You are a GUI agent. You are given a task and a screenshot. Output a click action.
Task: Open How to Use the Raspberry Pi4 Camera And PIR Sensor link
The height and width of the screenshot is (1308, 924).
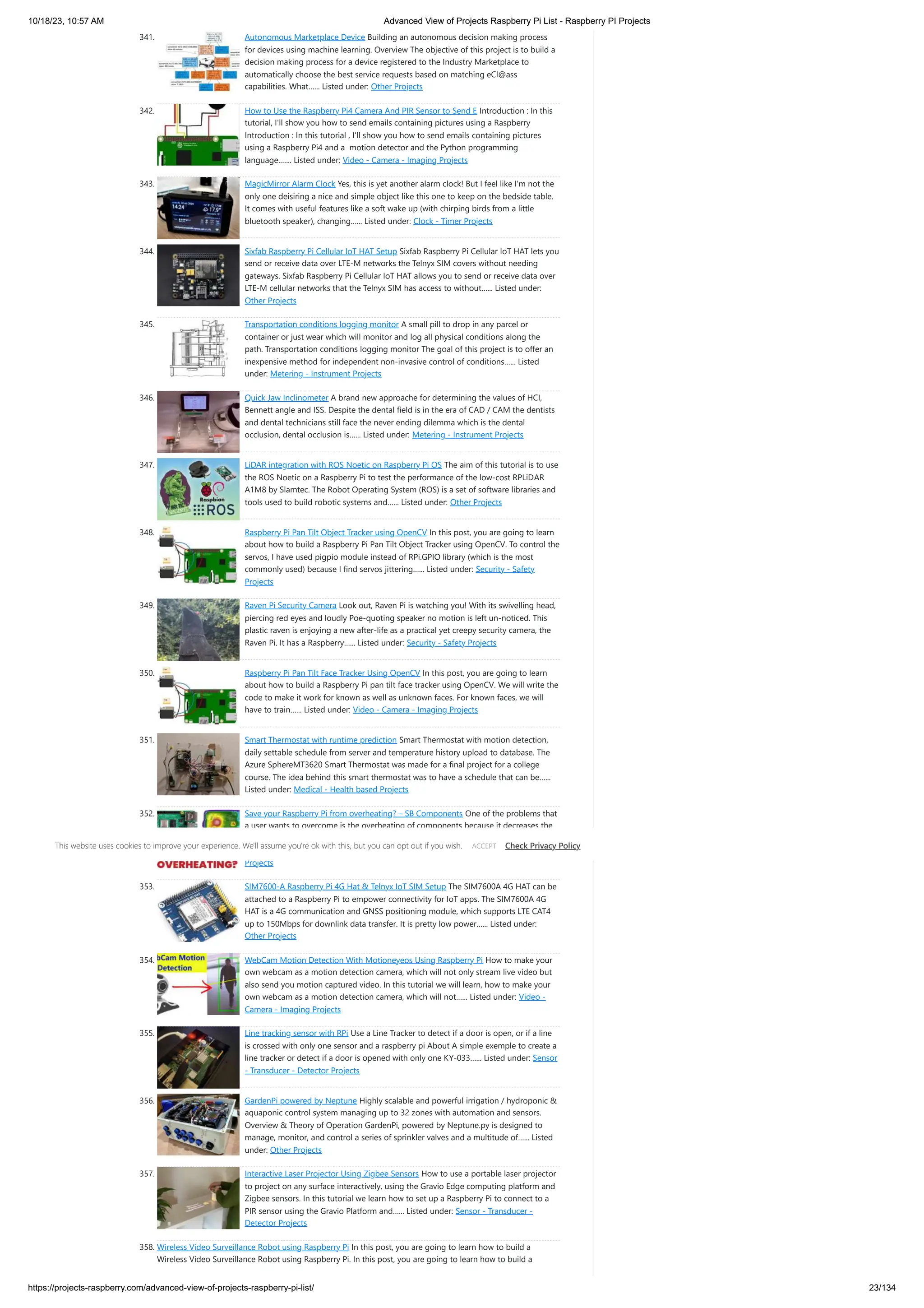point(361,111)
